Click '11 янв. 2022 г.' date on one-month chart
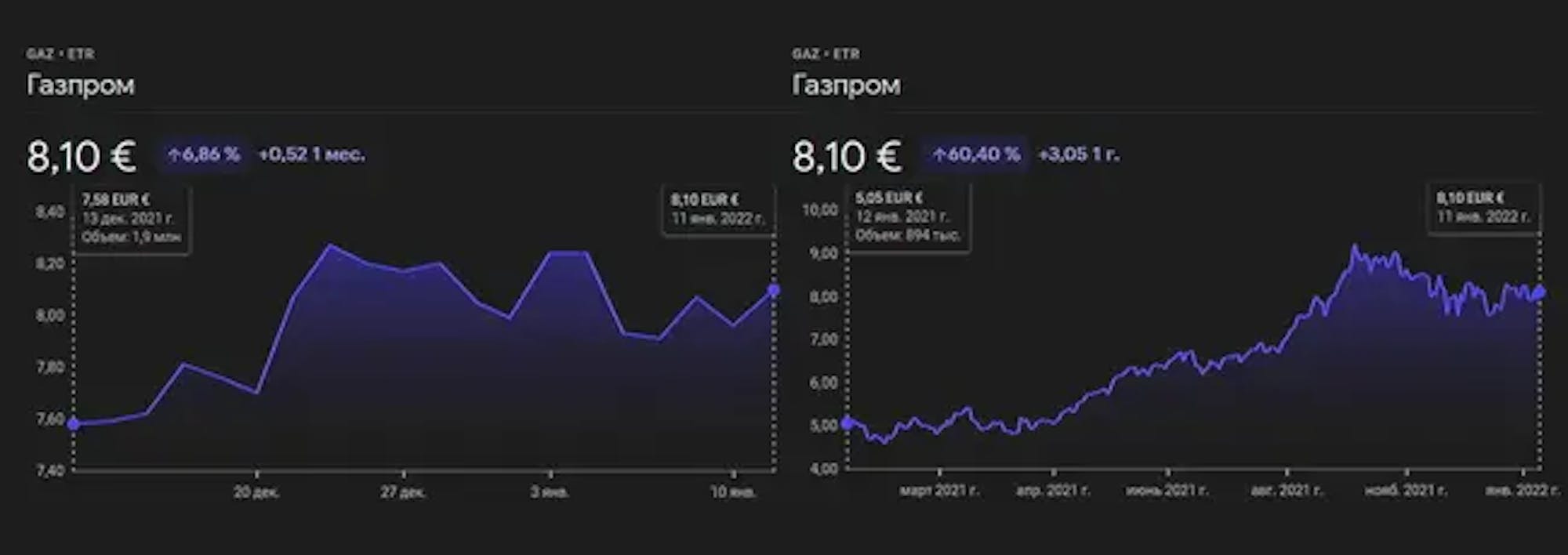Screen dimensions: 1568x555 click(x=717, y=218)
